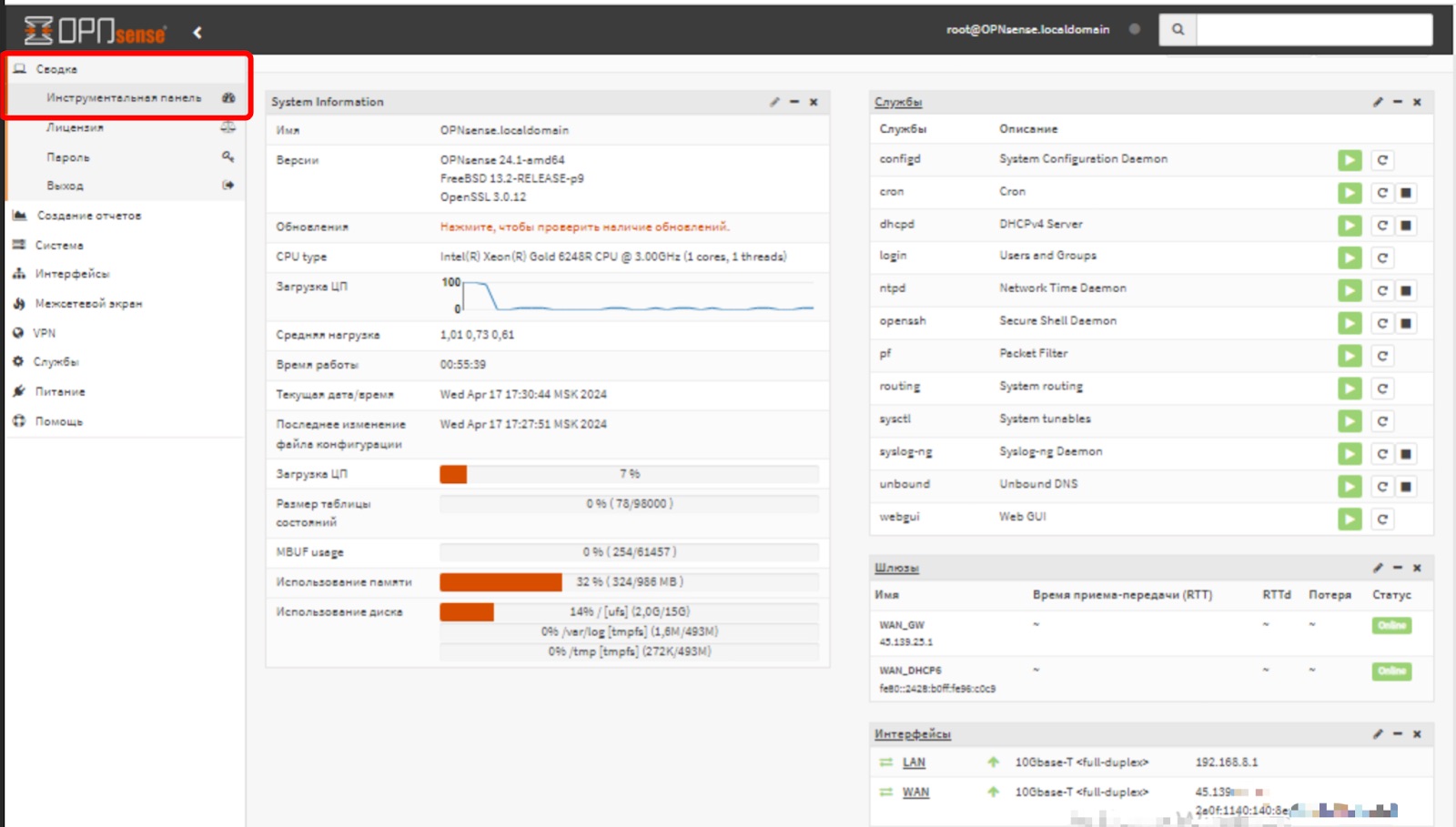The width and height of the screenshot is (1456, 827).
Task: Select the Пароль menu item
Action: click(x=68, y=157)
